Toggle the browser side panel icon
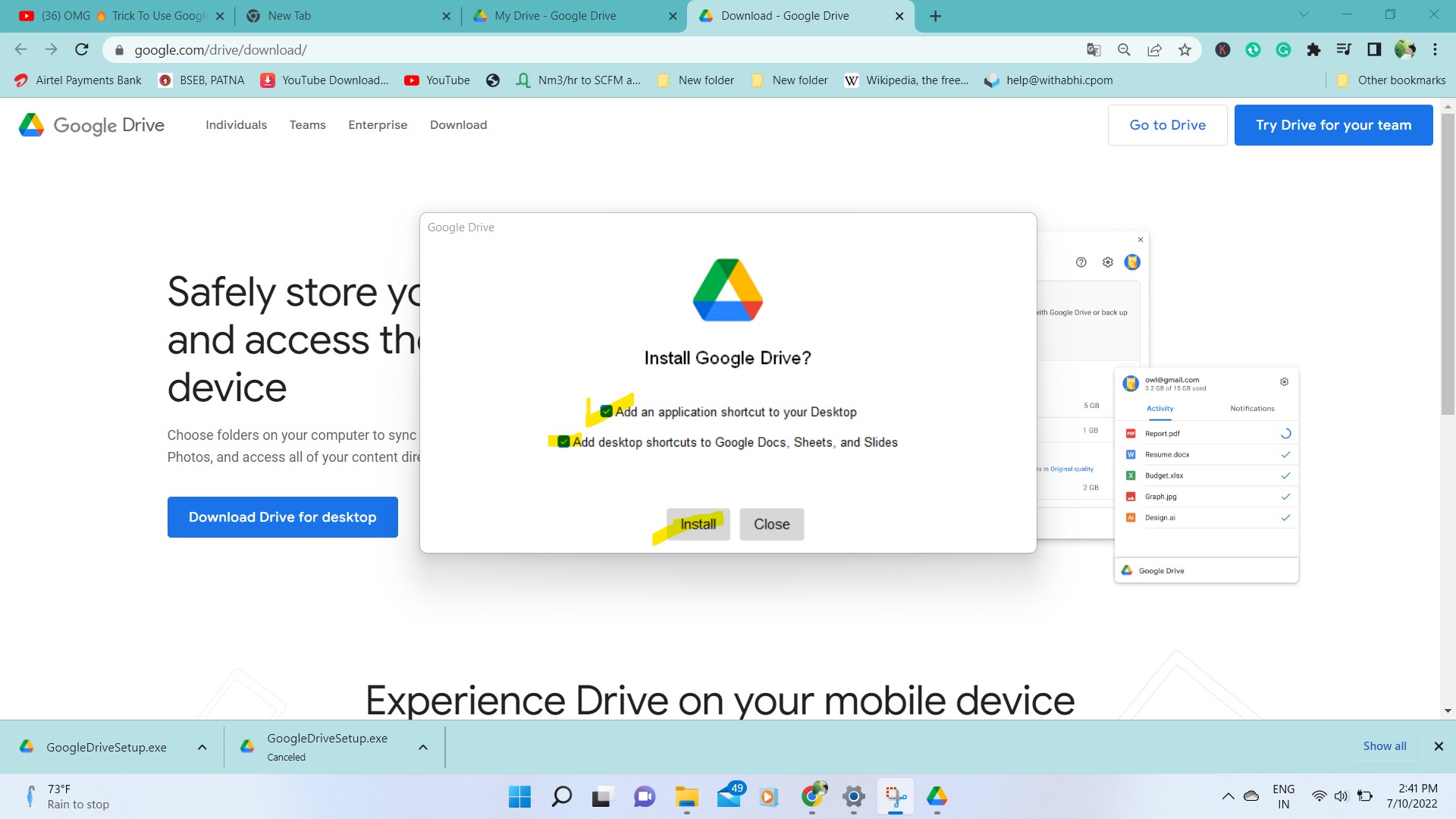 tap(1374, 50)
